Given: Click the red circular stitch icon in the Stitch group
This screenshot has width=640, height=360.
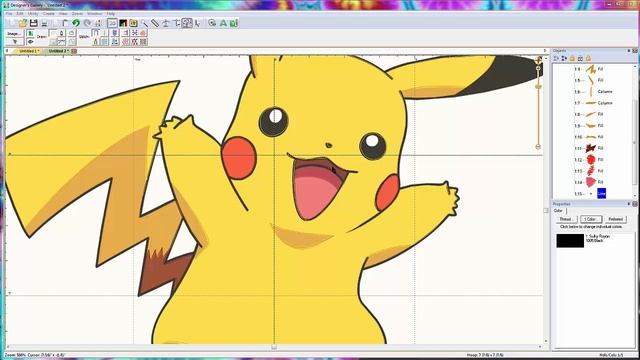Looking at the screenshot, I should pyautogui.click(x=143, y=33).
